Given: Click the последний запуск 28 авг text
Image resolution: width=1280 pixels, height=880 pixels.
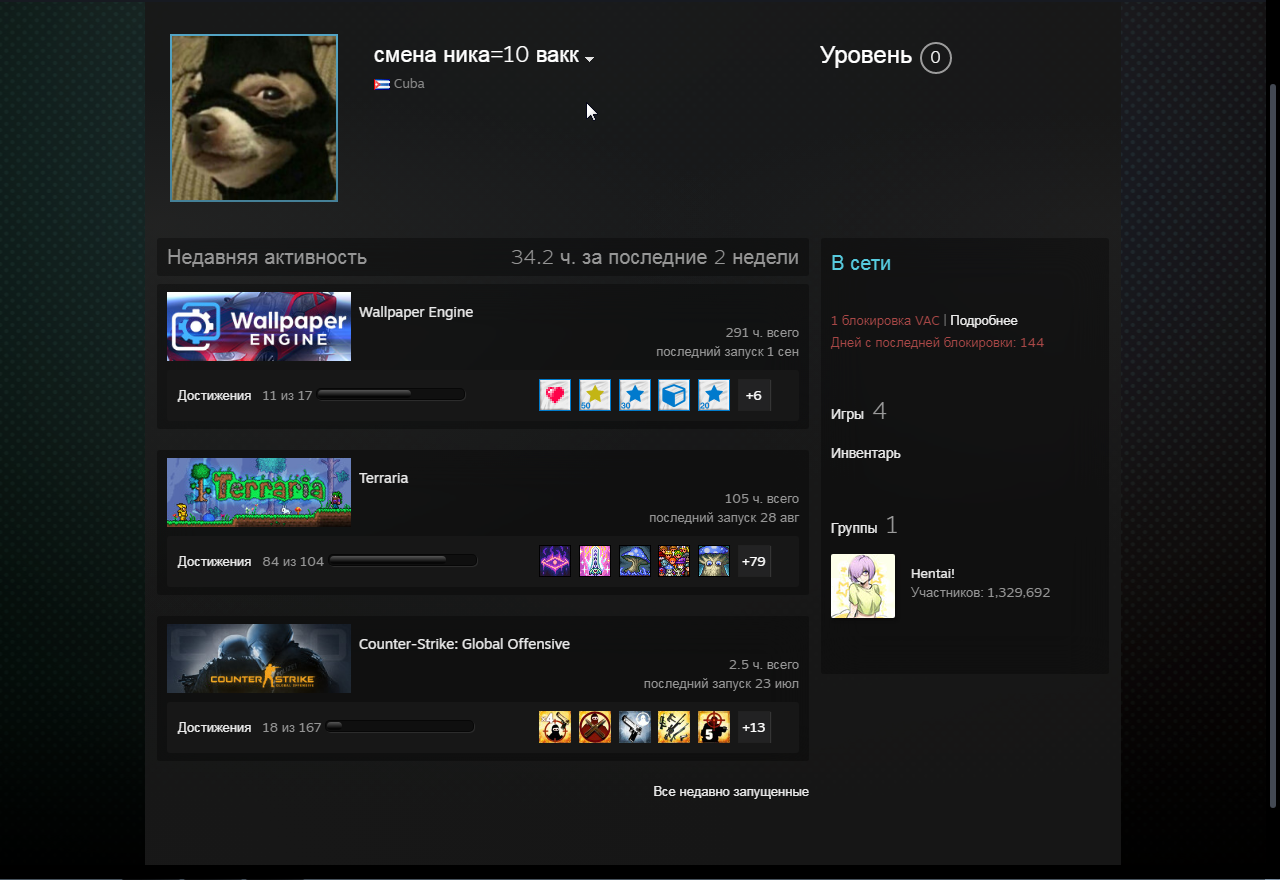Looking at the screenshot, I should point(724,518).
